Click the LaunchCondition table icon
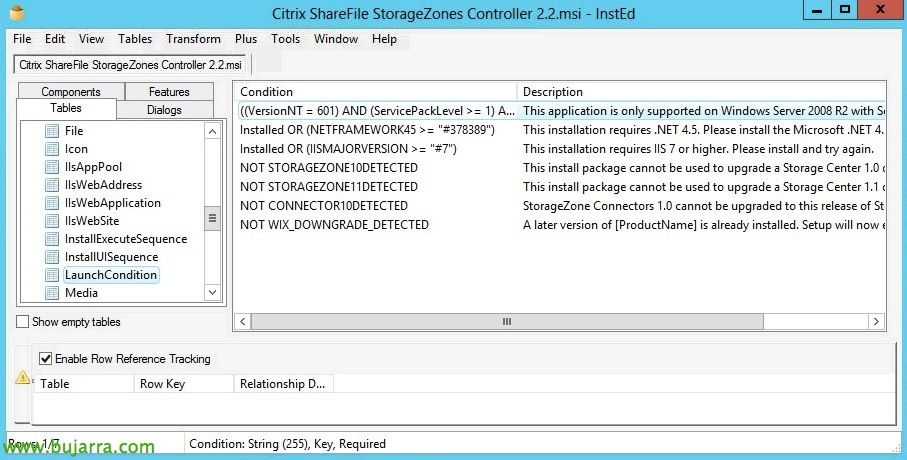The height and width of the screenshot is (460, 907). pos(52,275)
